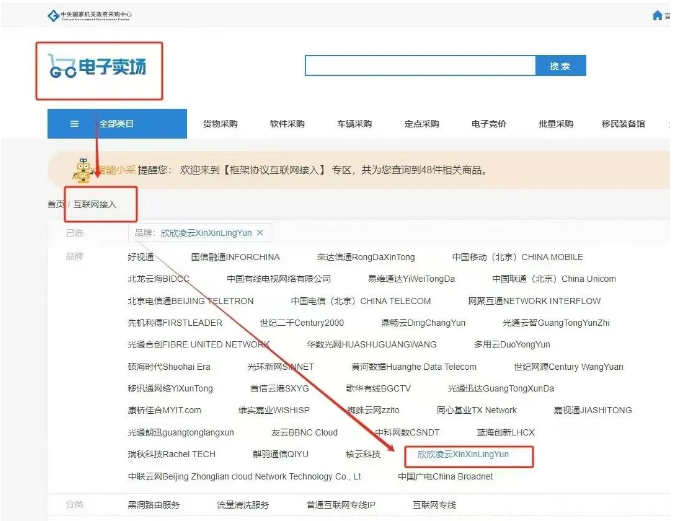
Task: Select brand 麒羽通信QIYU
Action: pyautogui.click(x=281, y=454)
